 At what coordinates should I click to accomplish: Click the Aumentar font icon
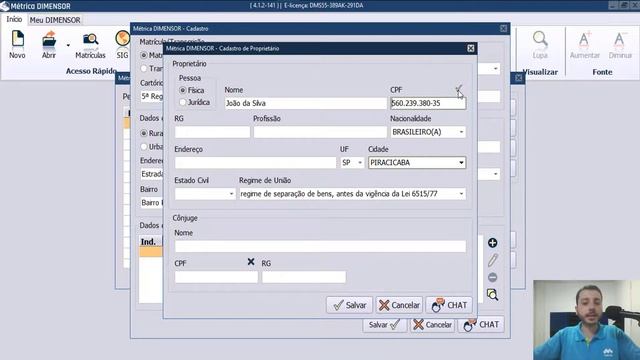click(x=584, y=40)
